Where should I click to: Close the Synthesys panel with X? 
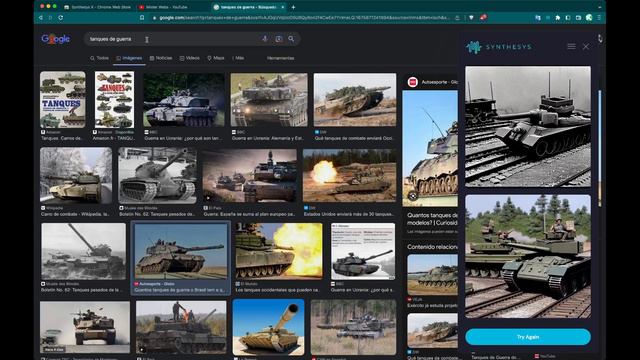point(586,47)
